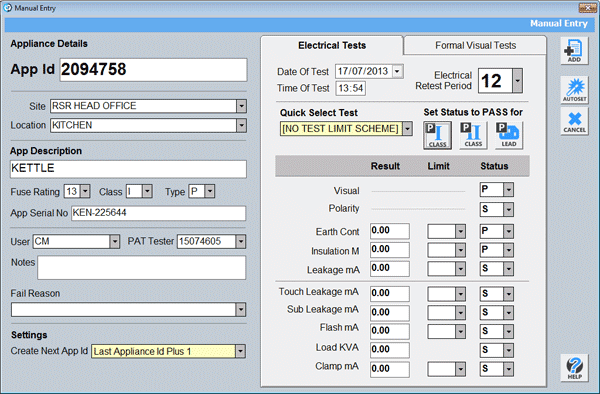The image size is (600, 394).
Task: Click the App Description field KETTLE
Action: coord(128,169)
